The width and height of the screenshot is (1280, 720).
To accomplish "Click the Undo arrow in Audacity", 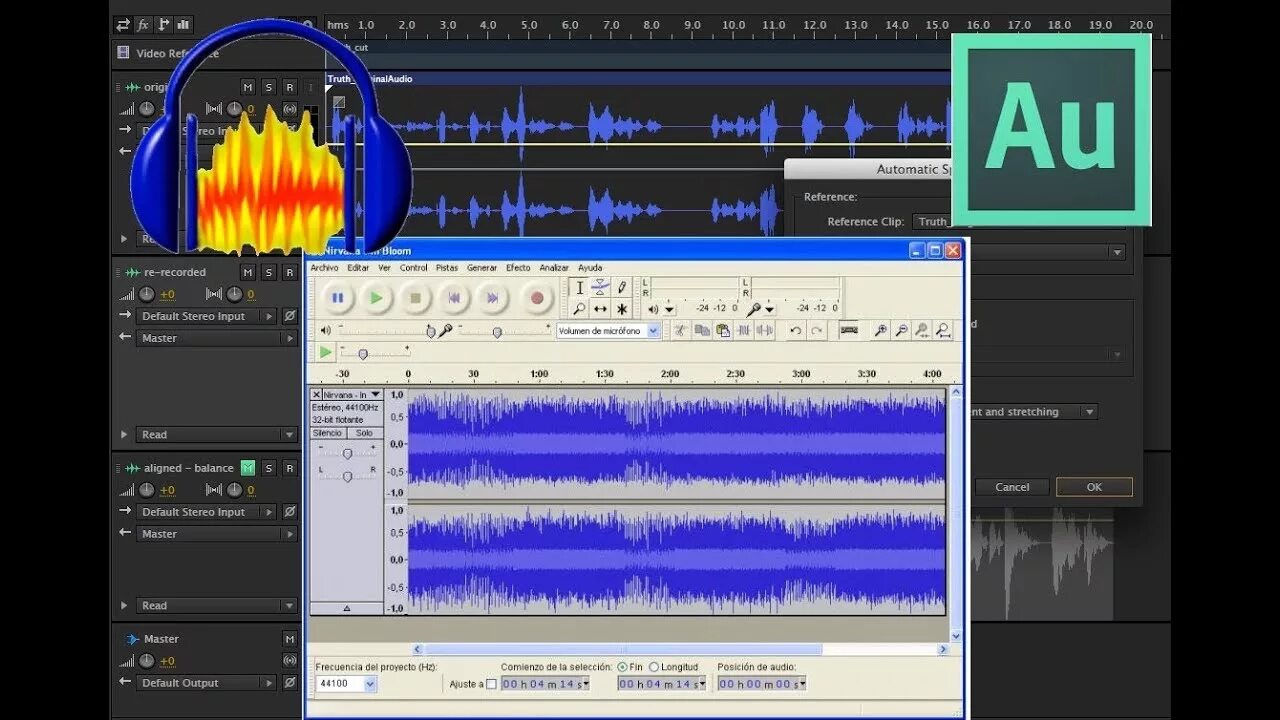I will pyautogui.click(x=796, y=330).
